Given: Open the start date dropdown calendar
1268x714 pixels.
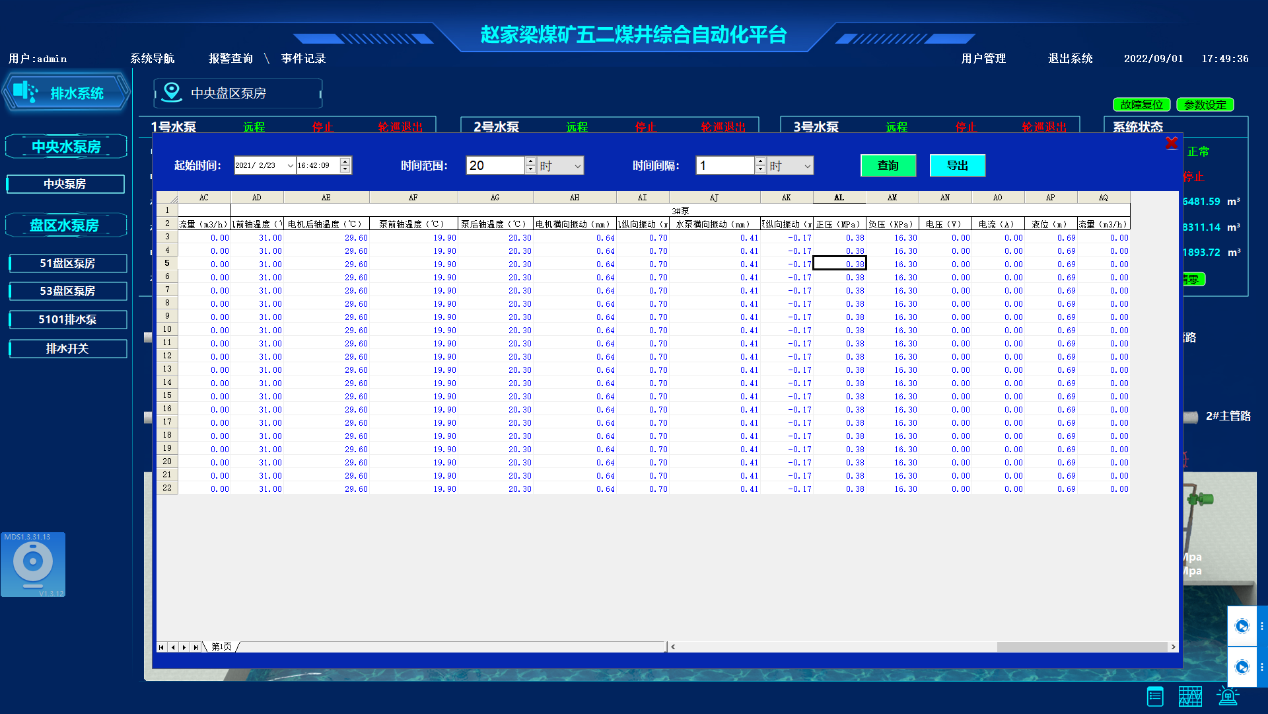Looking at the screenshot, I should [290, 166].
